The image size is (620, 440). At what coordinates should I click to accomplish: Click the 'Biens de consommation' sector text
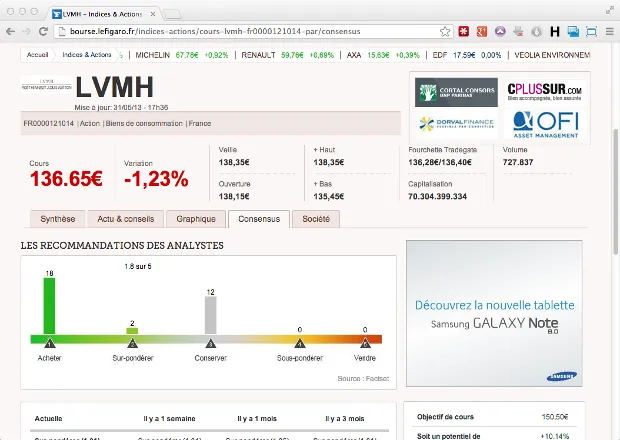point(144,123)
